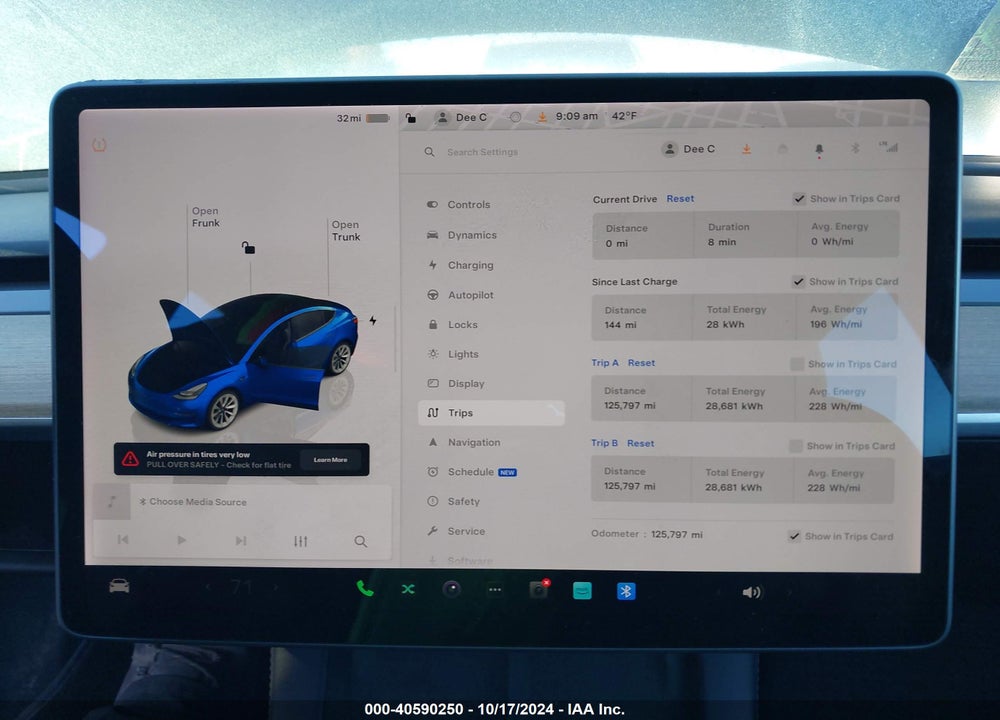Reset Trip B counter
Screen dimensions: 1000x720
[640, 443]
